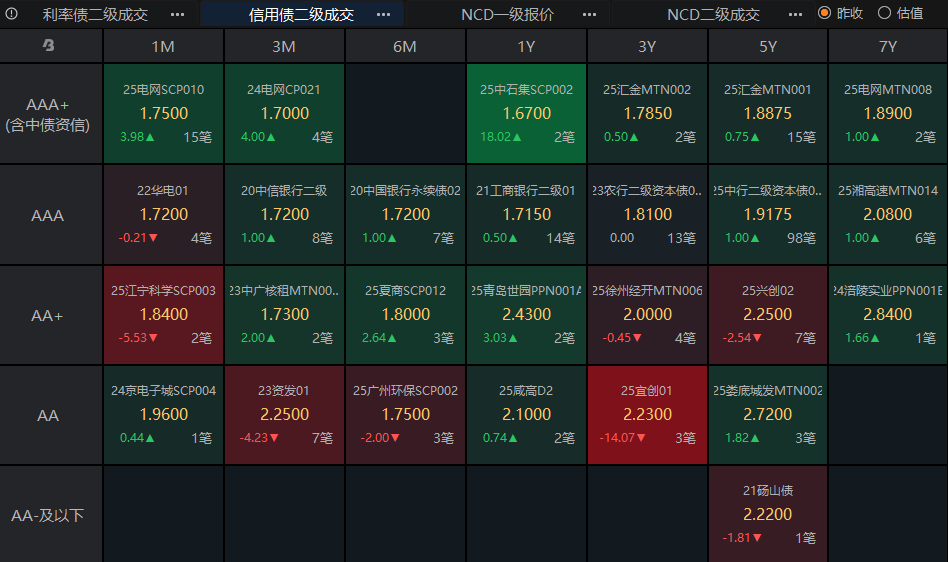948x562 pixels.
Task: Open the 25娄底城发MTN002 cell
Action: (768, 415)
